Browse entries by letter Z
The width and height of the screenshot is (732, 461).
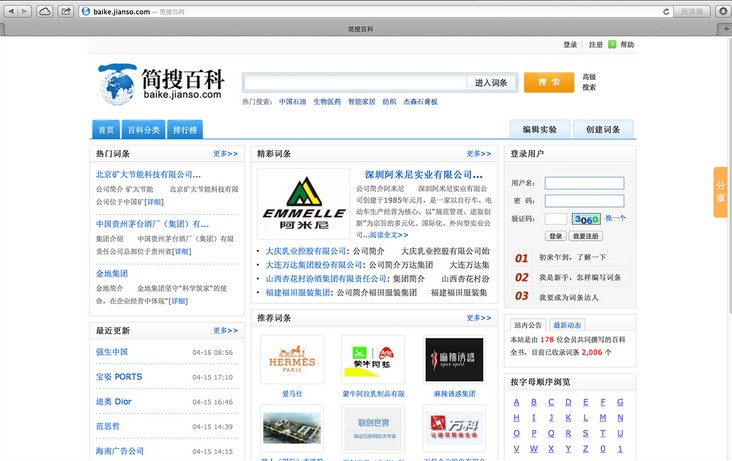585,448
